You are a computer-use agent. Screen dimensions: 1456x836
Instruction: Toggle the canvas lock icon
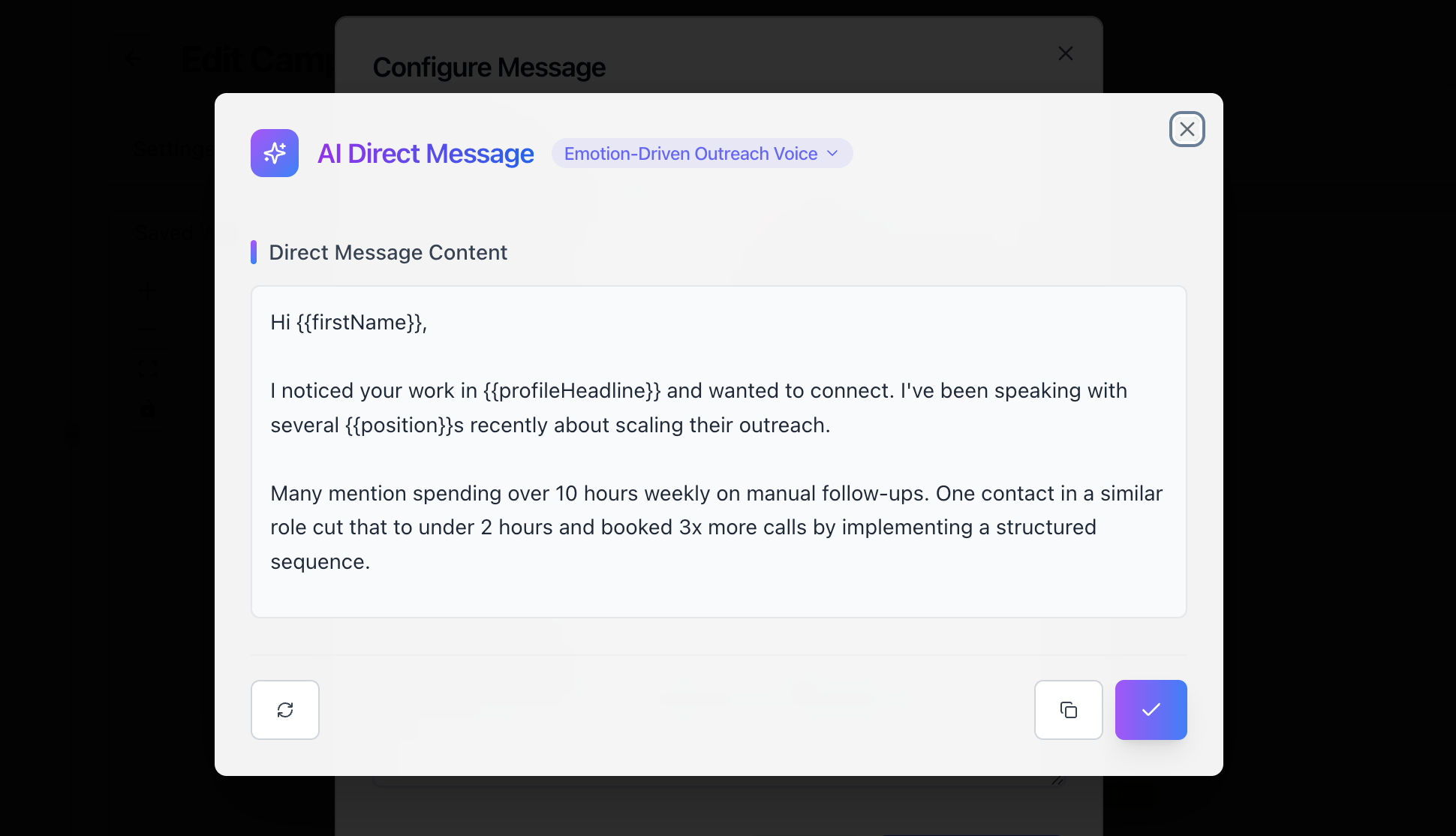click(x=147, y=411)
